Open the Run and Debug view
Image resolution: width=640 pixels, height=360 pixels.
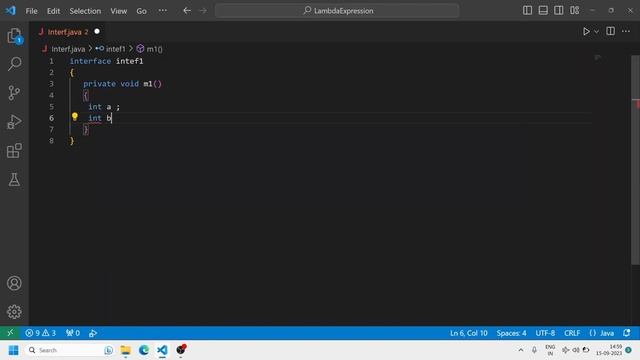(x=14, y=122)
